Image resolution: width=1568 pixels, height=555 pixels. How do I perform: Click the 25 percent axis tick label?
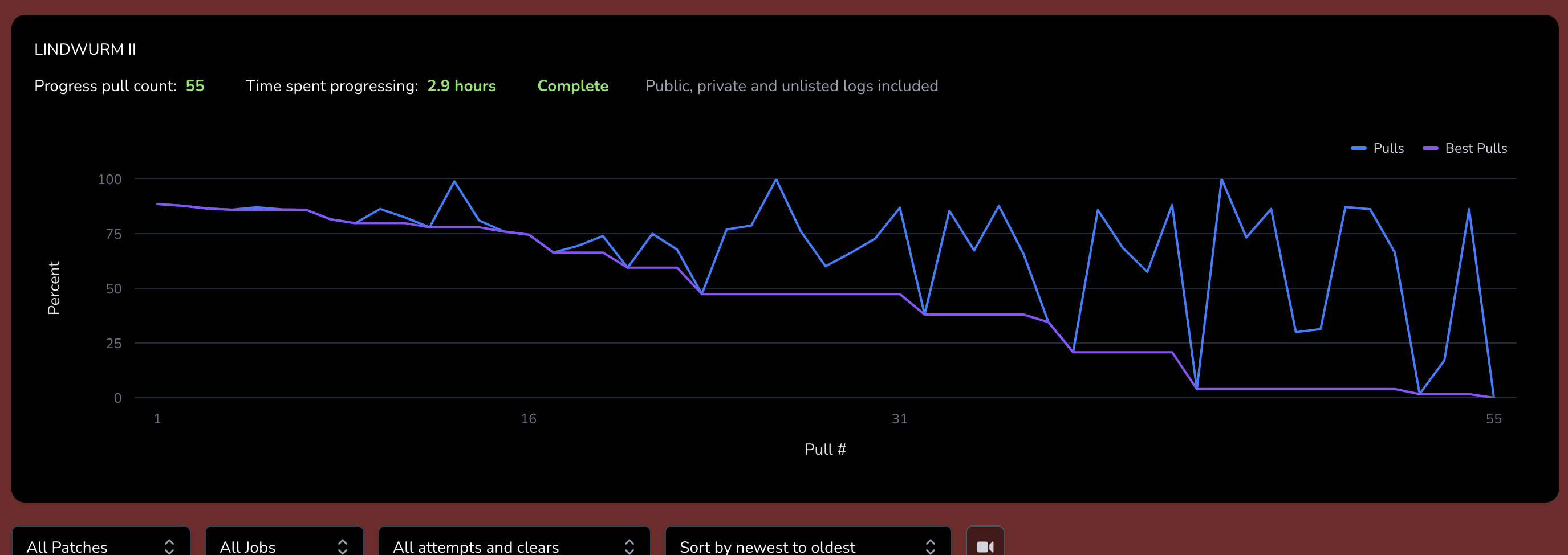coord(114,343)
